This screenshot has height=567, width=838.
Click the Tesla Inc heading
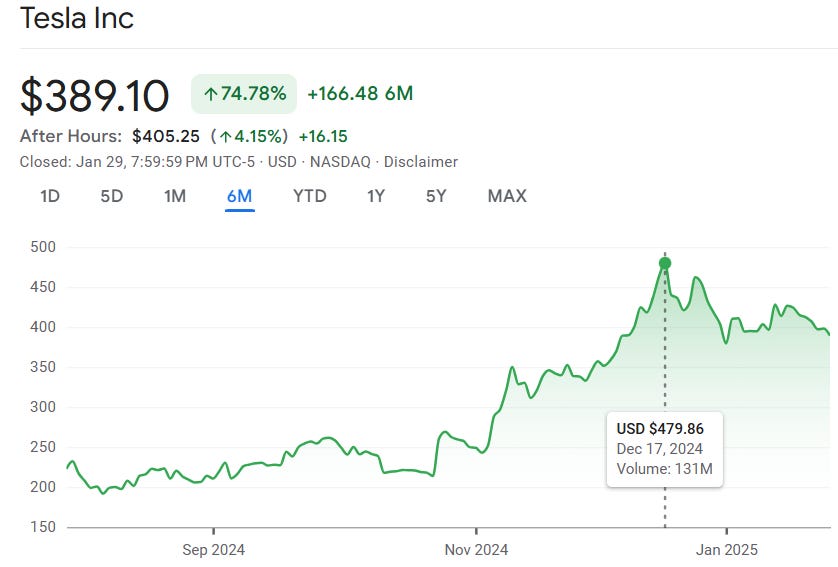coord(76,18)
